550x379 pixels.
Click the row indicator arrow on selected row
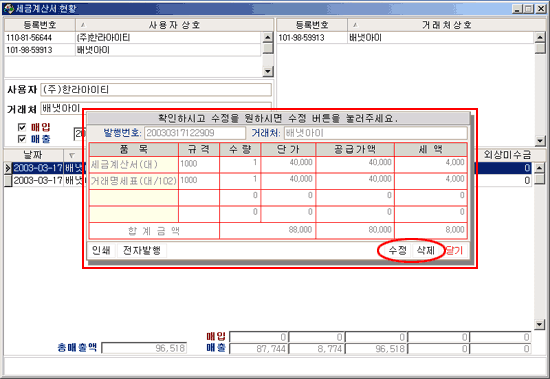[x=8, y=168]
